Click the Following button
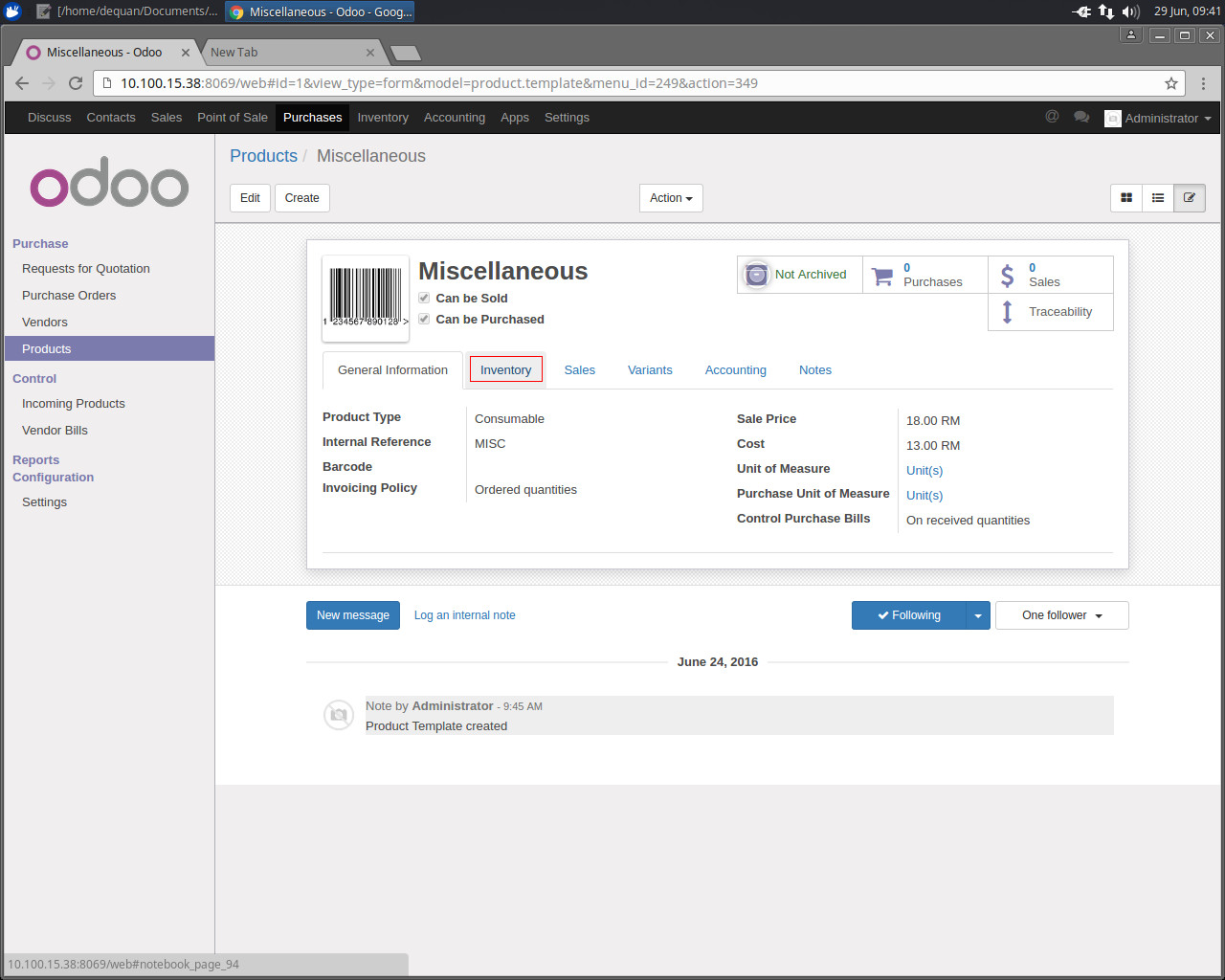This screenshot has width=1225, height=980. [909, 615]
